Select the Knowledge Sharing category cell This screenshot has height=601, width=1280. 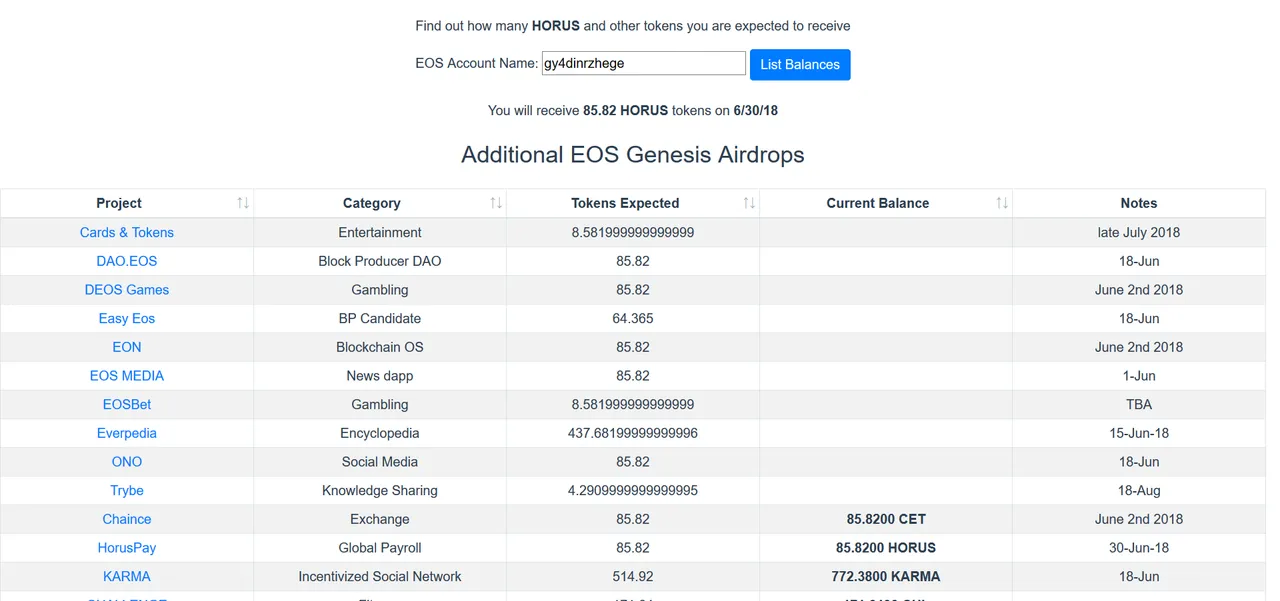tap(380, 490)
